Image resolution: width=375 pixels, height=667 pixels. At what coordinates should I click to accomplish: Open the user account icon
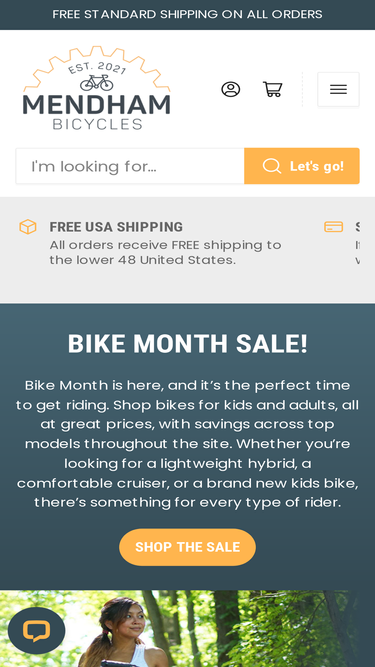point(230,89)
